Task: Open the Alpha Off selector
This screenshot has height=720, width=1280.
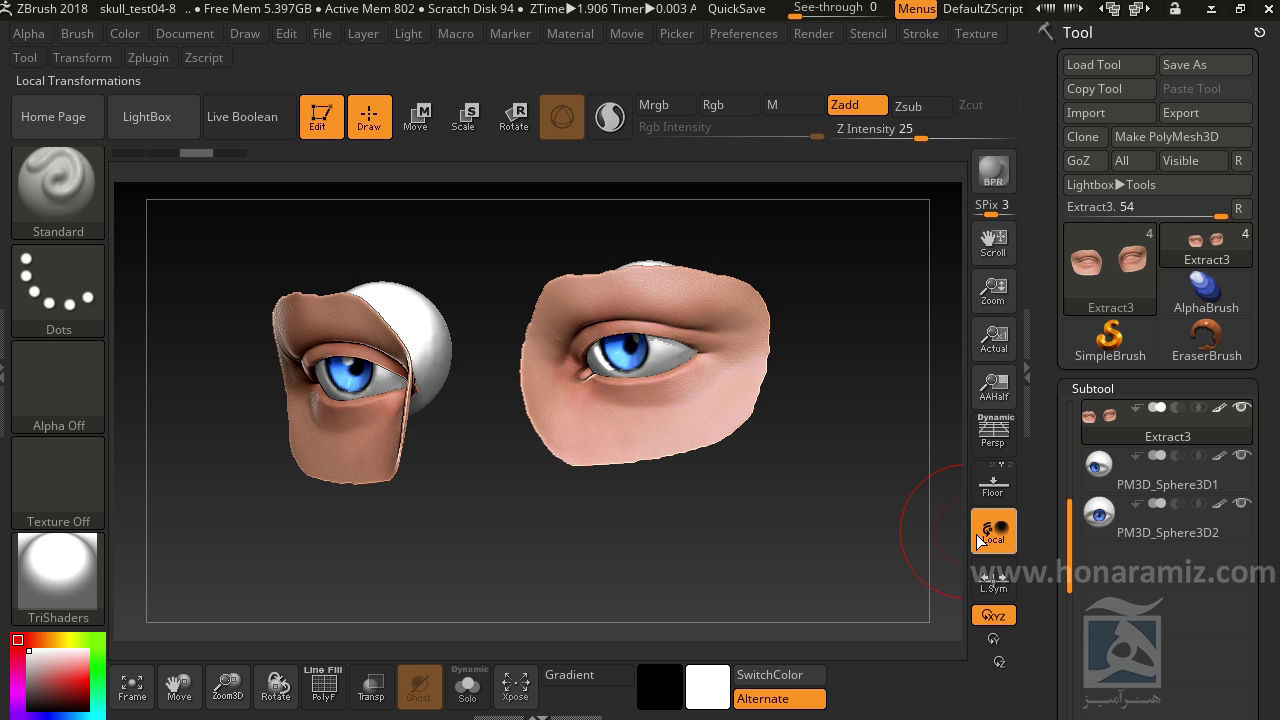Action: pos(58,387)
